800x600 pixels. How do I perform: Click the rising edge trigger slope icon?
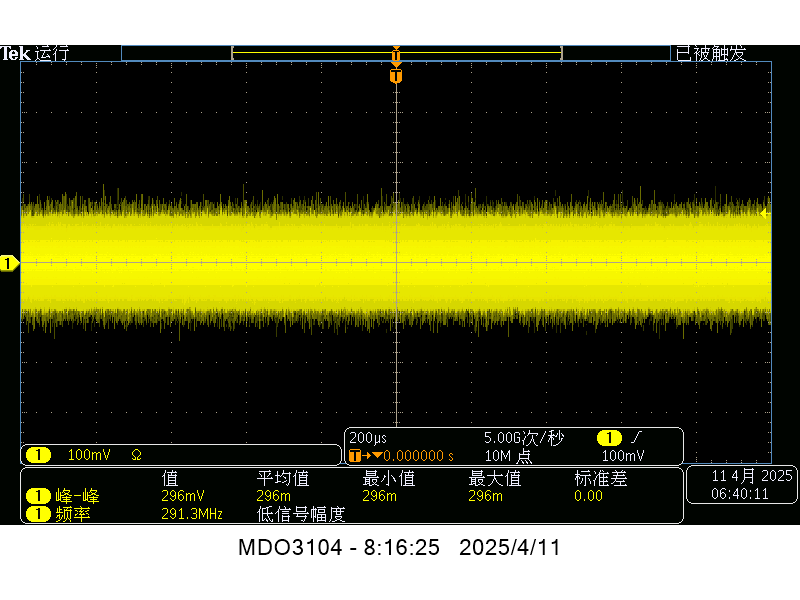(x=636, y=437)
